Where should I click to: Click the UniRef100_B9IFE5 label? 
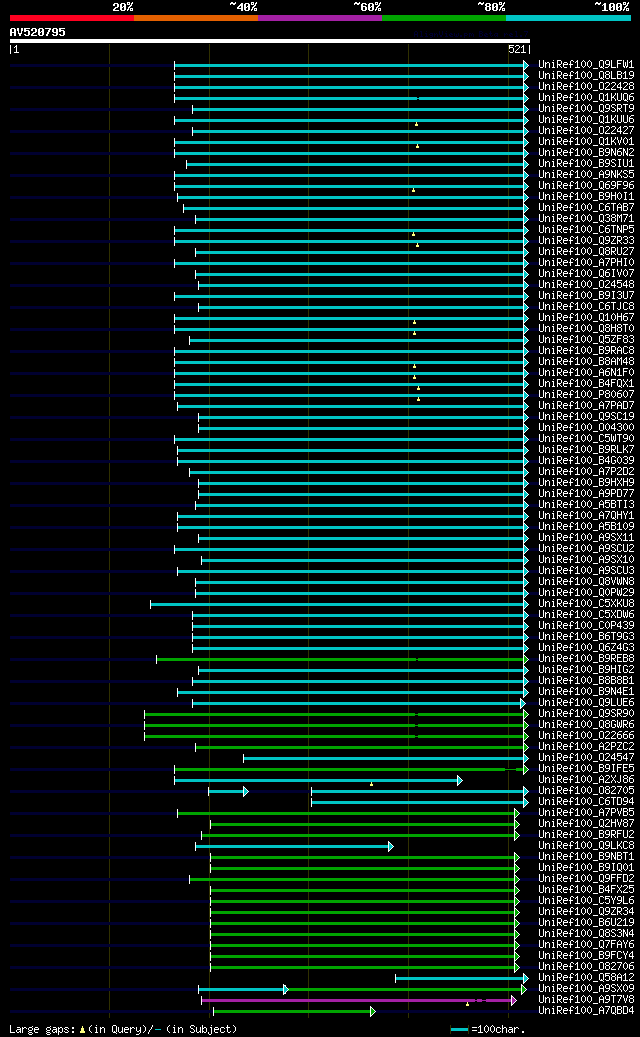(586, 768)
